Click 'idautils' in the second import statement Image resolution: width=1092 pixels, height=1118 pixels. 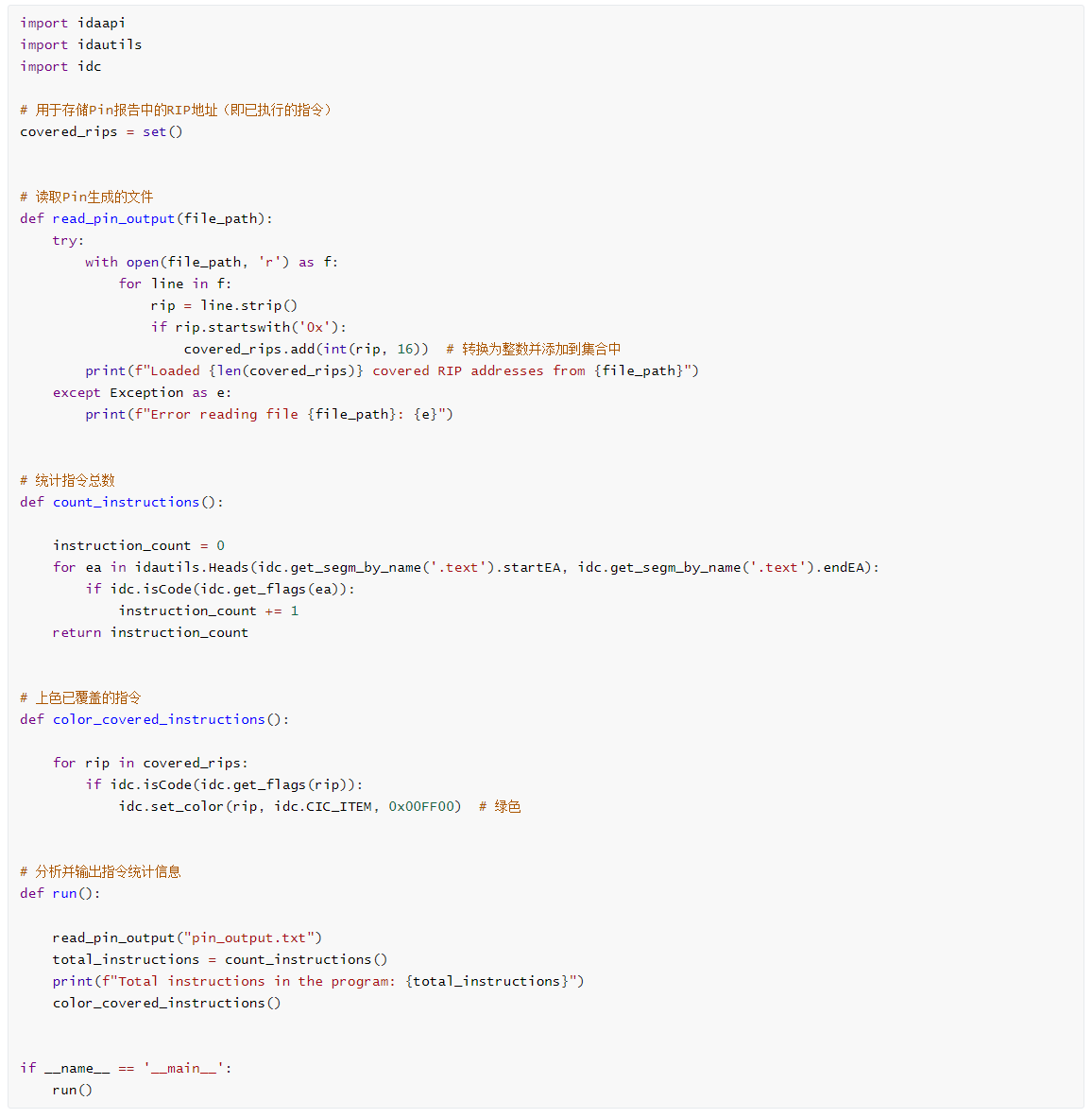[110, 44]
